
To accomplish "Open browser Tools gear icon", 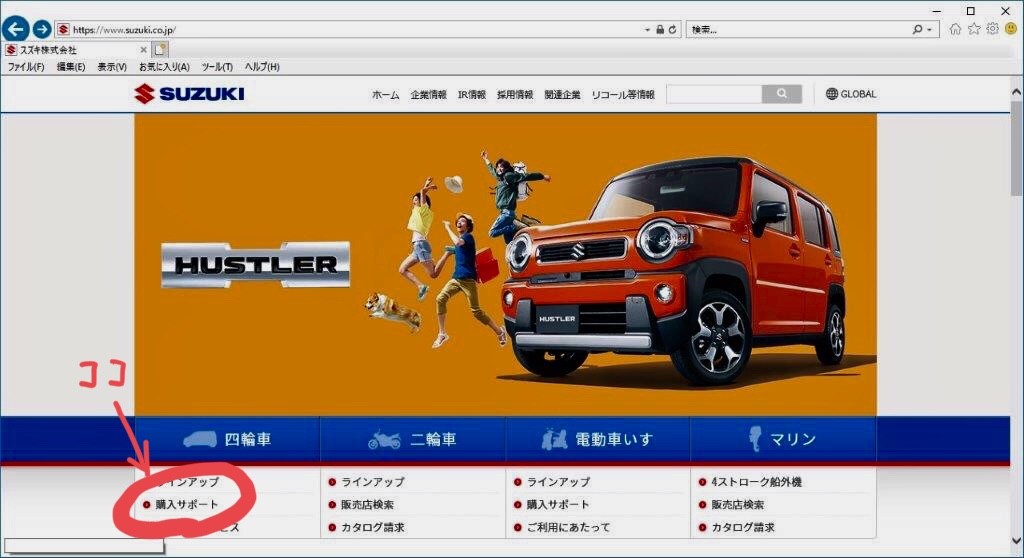I will click(x=993, y=29).
